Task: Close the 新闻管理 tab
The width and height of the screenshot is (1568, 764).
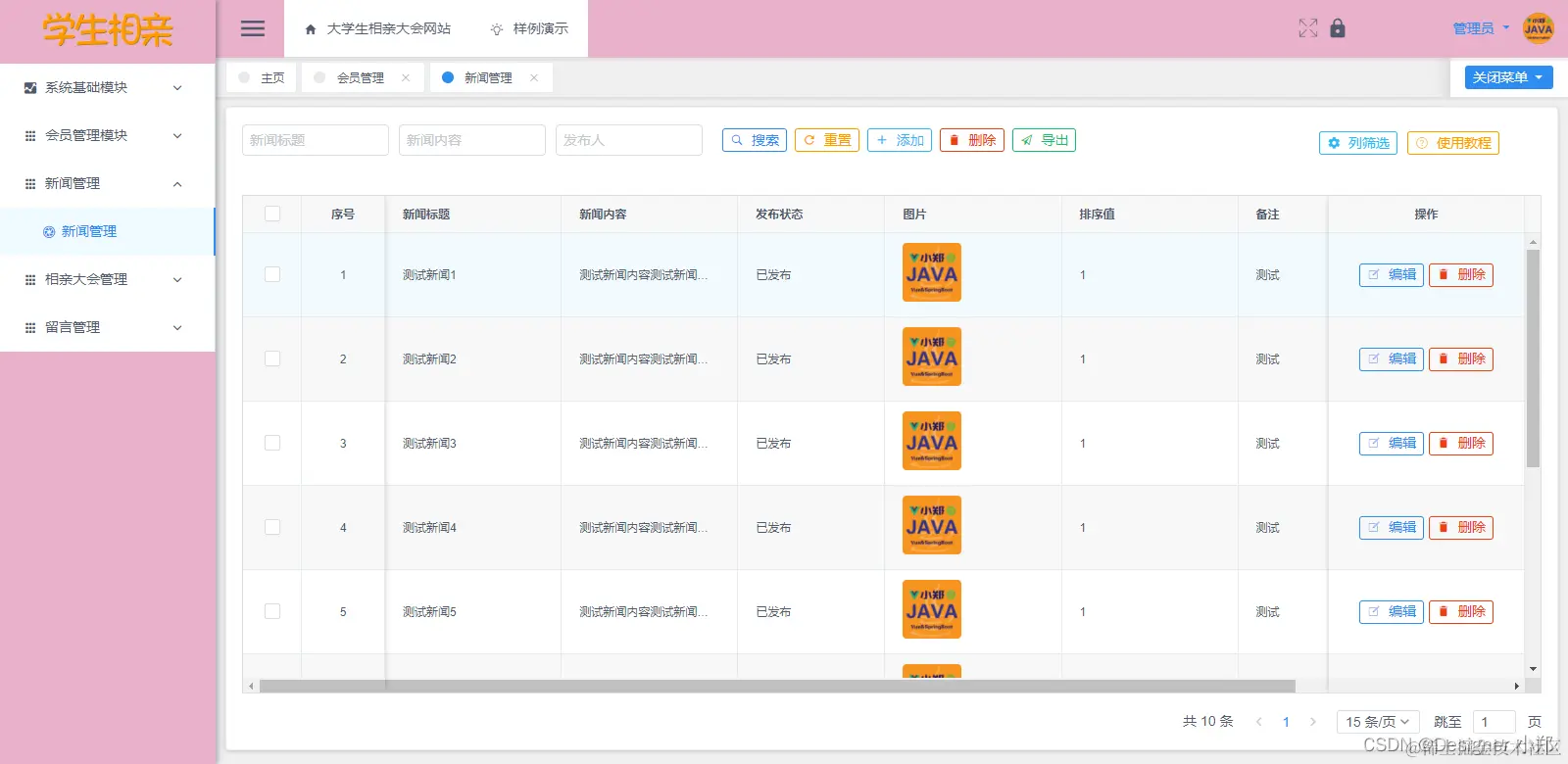Action: (534, 77)
